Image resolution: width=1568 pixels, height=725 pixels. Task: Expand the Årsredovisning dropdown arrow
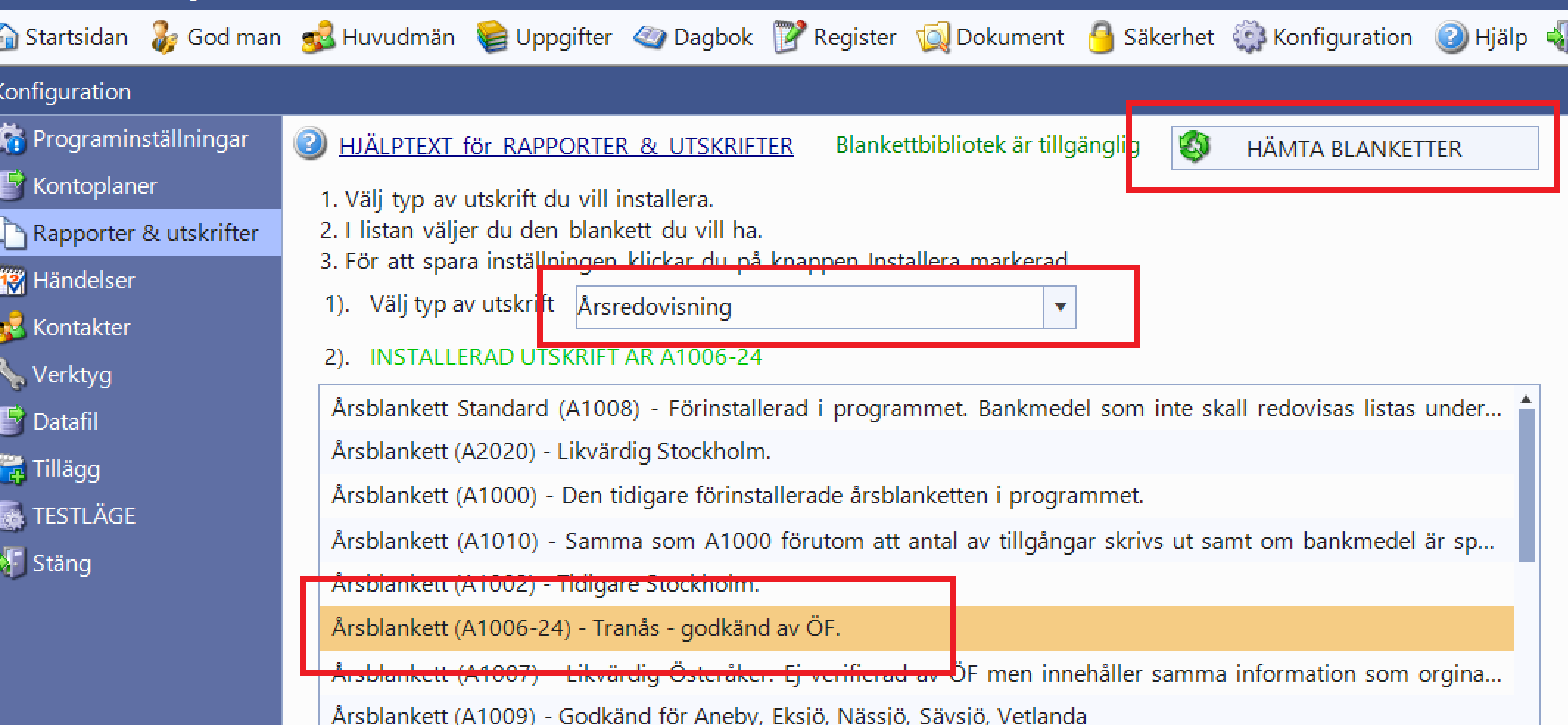pyautogui.click(x=1060, y=307)
